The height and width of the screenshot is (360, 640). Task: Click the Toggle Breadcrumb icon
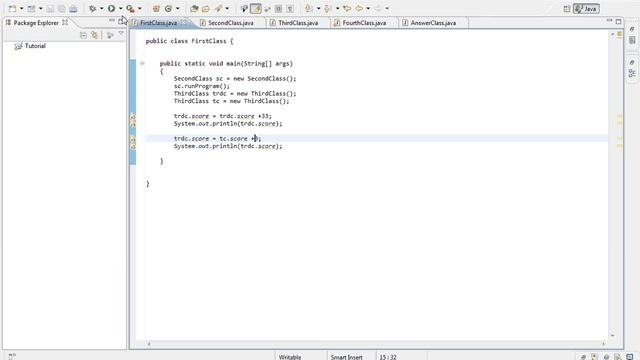244,8
